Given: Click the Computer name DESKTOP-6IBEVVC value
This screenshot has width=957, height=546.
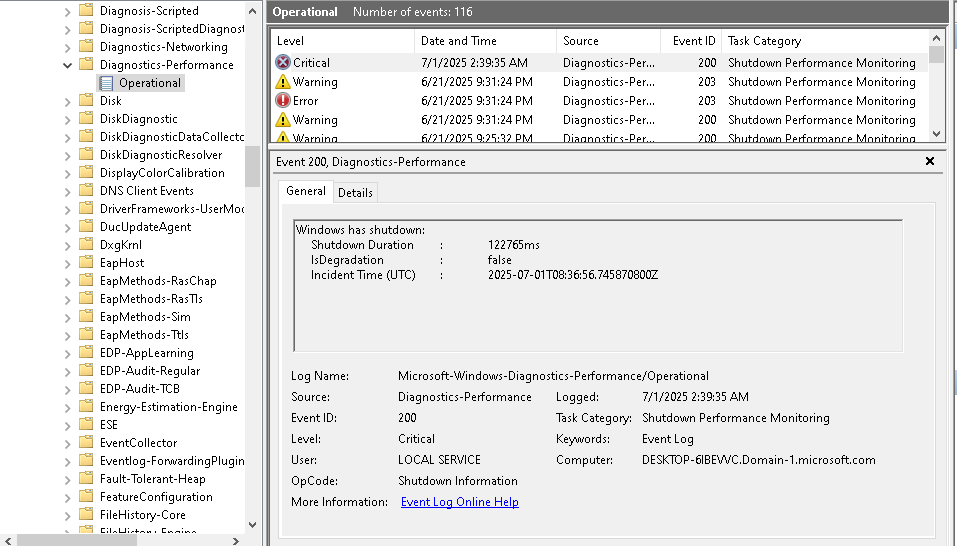Looking at the screenshot, I should [x=759, y=460].
